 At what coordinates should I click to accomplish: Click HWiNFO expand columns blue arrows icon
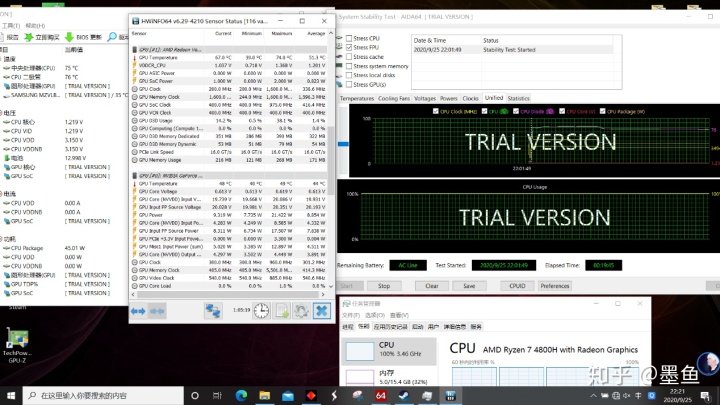point(138,311)
